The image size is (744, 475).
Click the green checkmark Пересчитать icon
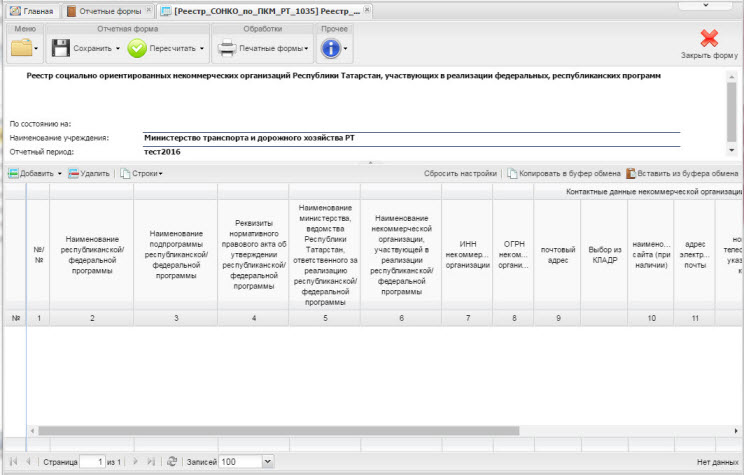tap(137, 48)
